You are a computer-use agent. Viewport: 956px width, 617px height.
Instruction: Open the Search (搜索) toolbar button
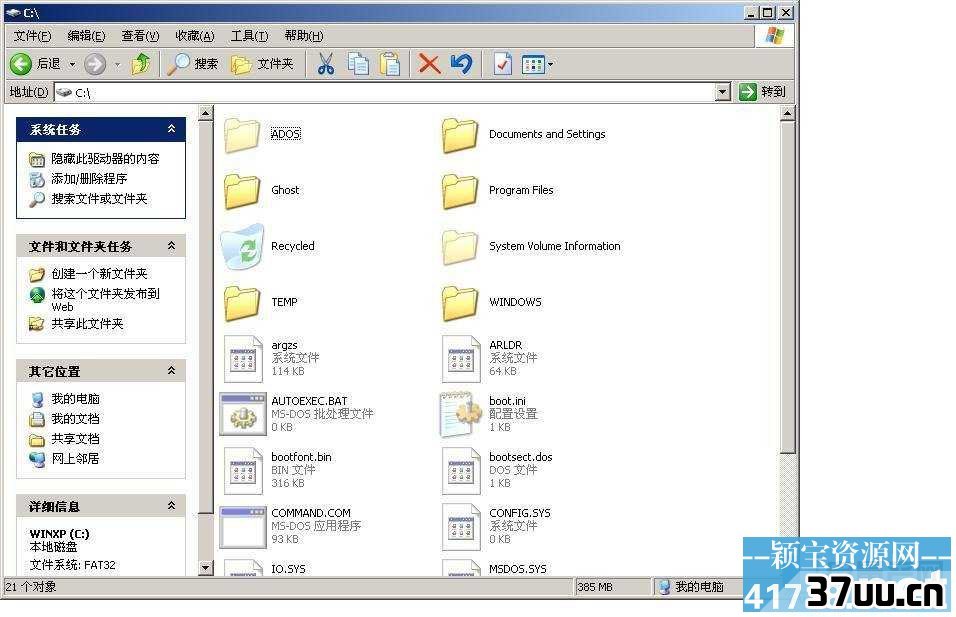pos(193,63)
